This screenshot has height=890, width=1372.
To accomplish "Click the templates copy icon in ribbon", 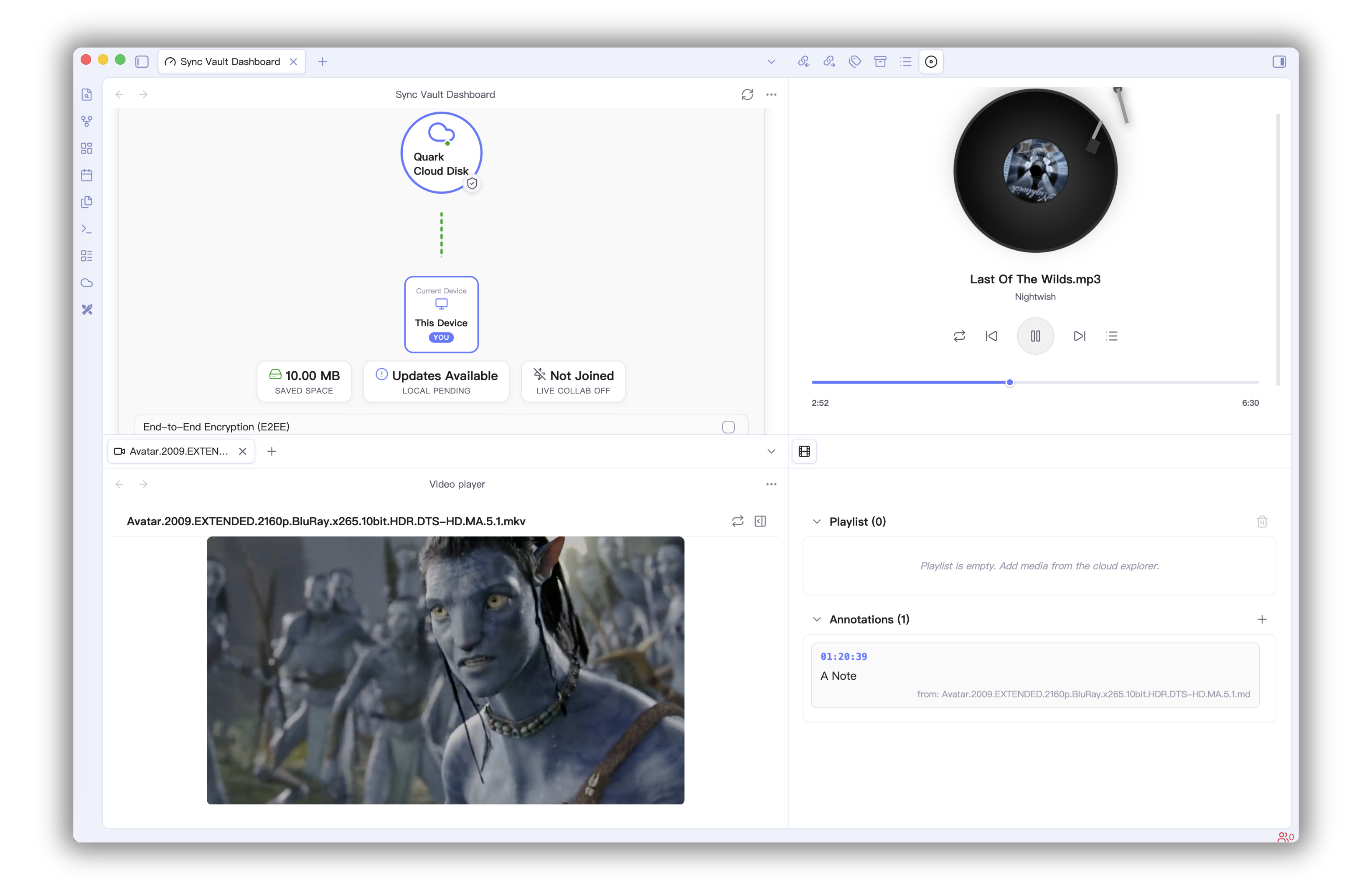I will (x=87, y=202).
